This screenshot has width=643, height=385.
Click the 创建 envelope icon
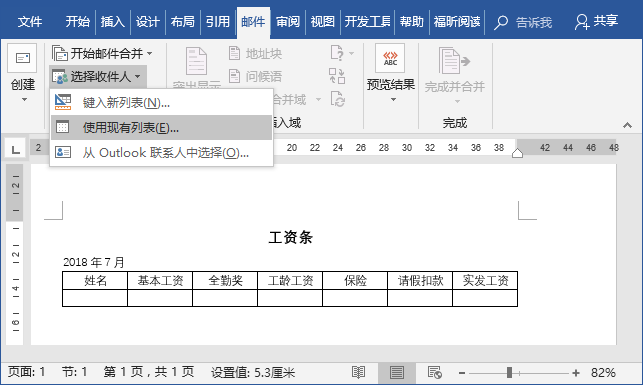pyautogui.click(x=22, y=58)
